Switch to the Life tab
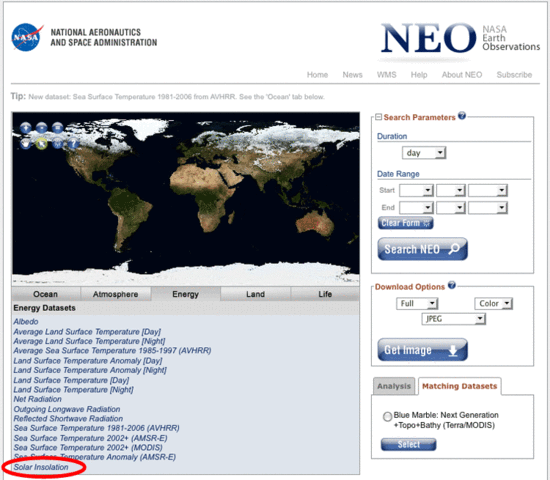Screen dimensions: 550x480 tap(325, 294)
